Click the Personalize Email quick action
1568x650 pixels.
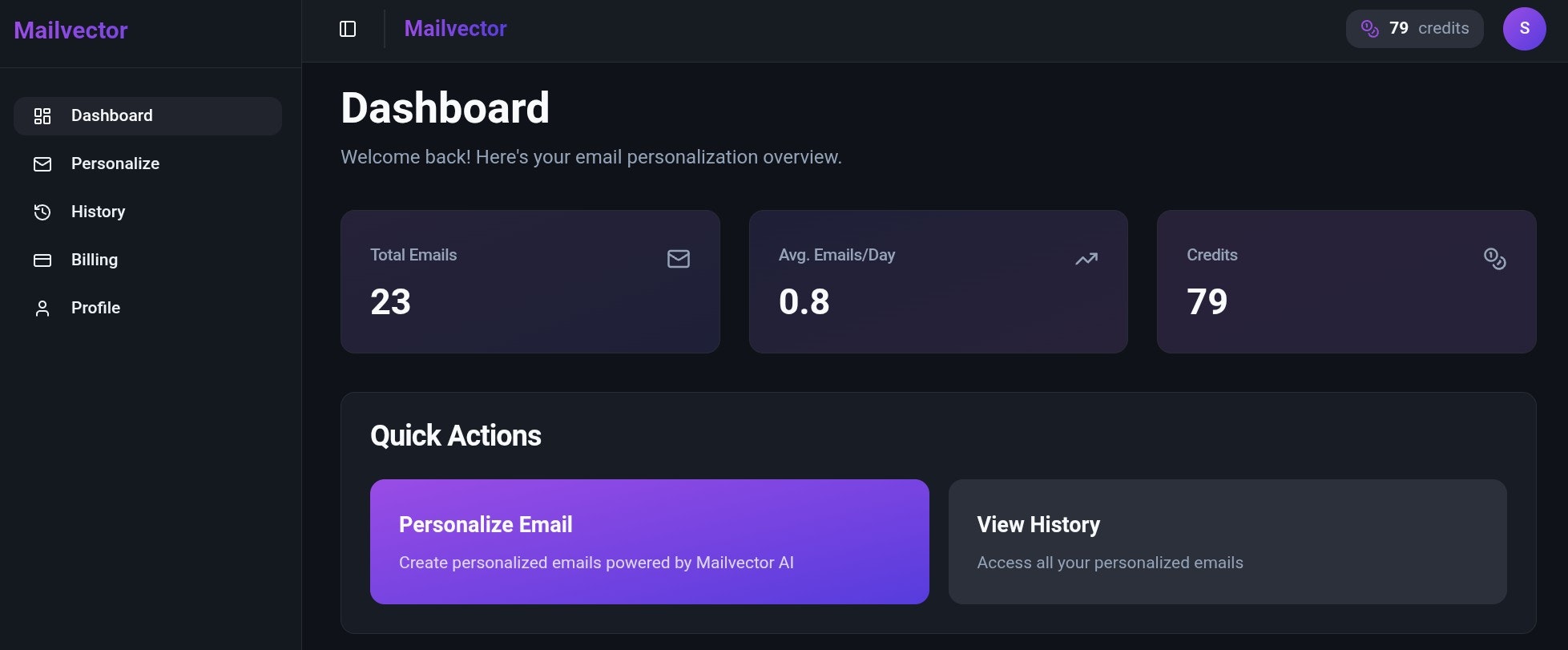point(649,542)
